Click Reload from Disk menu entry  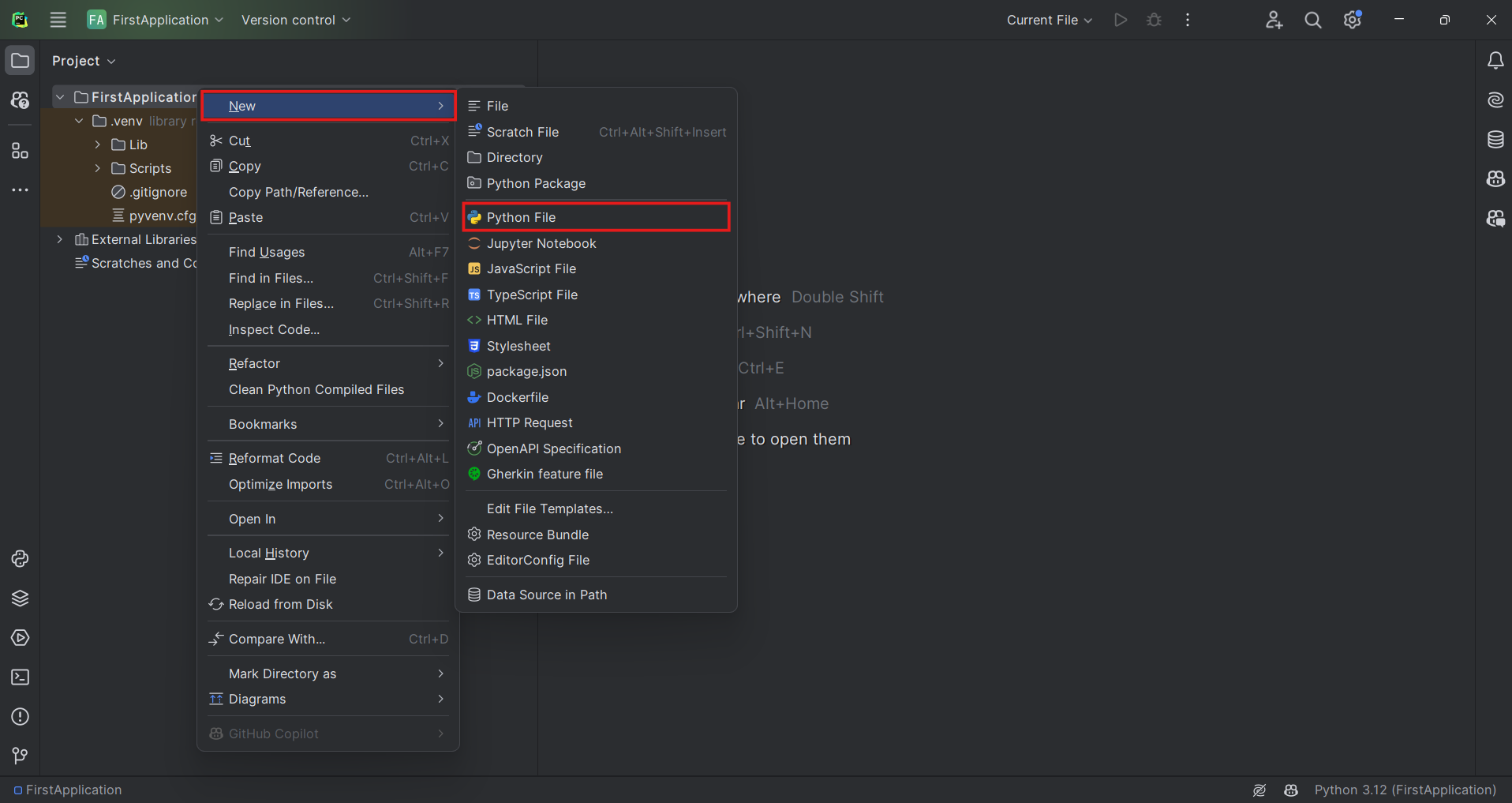click(x=281, y=604)
